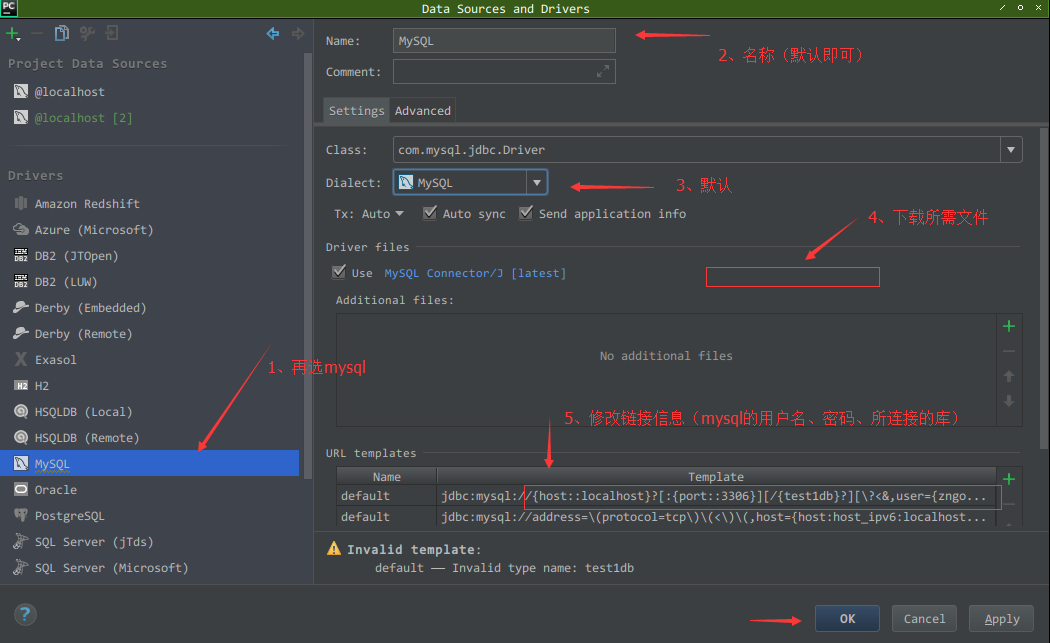
Task: Switch to the Advanced tab
Action: (x=423, y=111)
